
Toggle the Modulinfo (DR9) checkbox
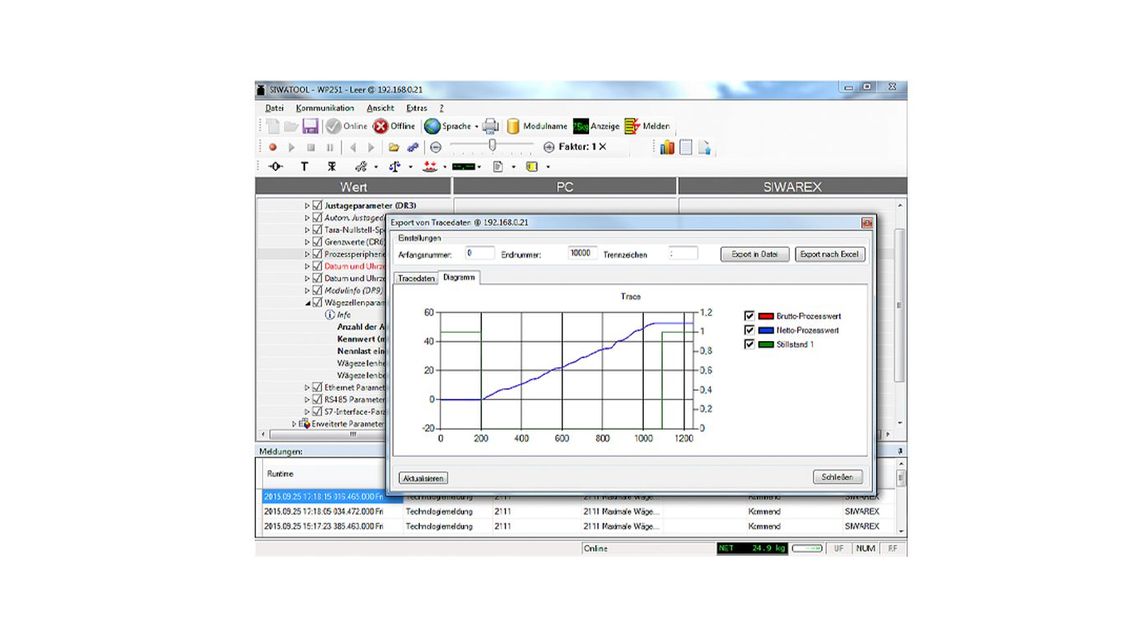(317, 291)
